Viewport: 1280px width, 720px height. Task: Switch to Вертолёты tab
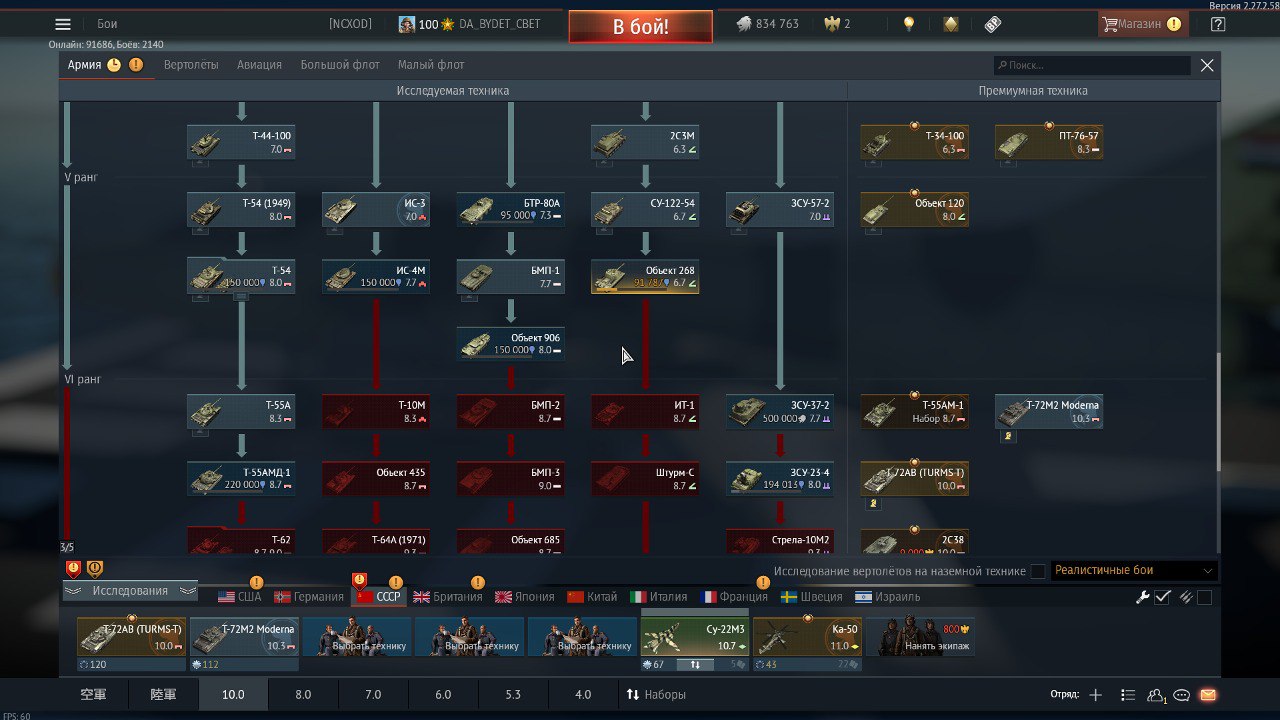[x=191, y=65]
